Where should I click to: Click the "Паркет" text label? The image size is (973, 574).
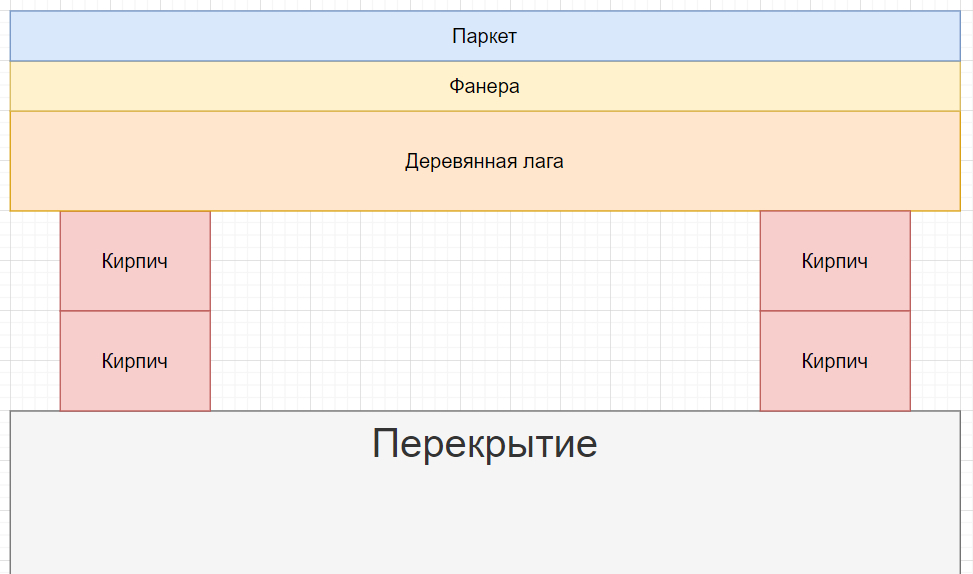484,37
